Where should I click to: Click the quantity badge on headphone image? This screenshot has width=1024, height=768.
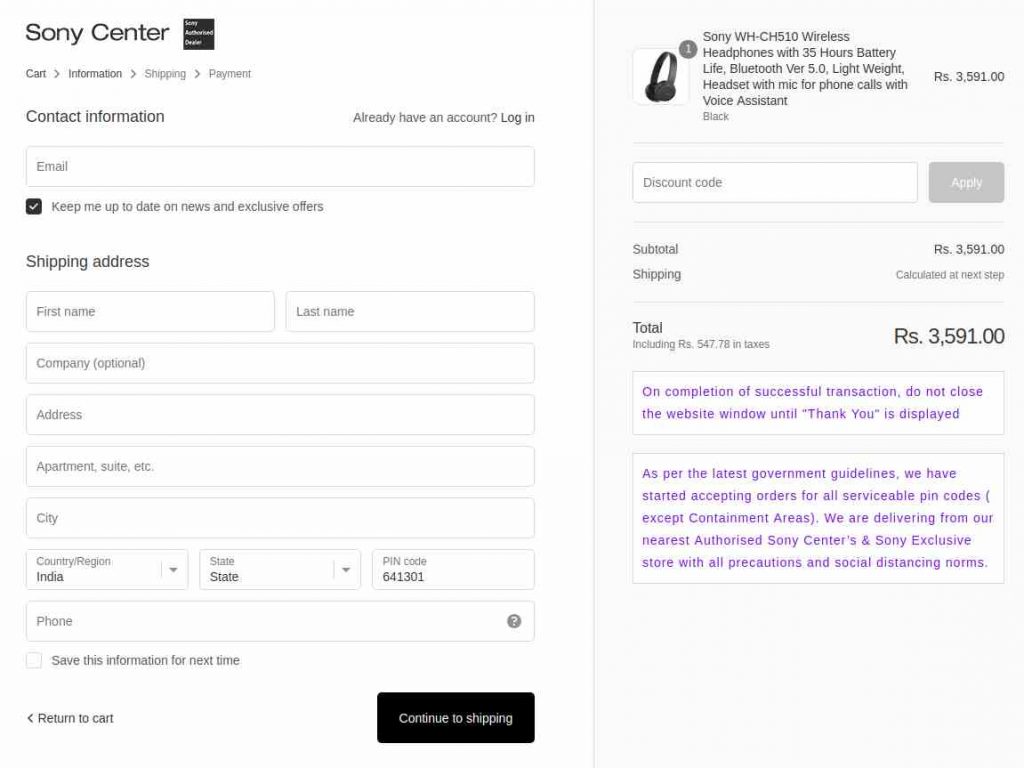tap(688, 49)
